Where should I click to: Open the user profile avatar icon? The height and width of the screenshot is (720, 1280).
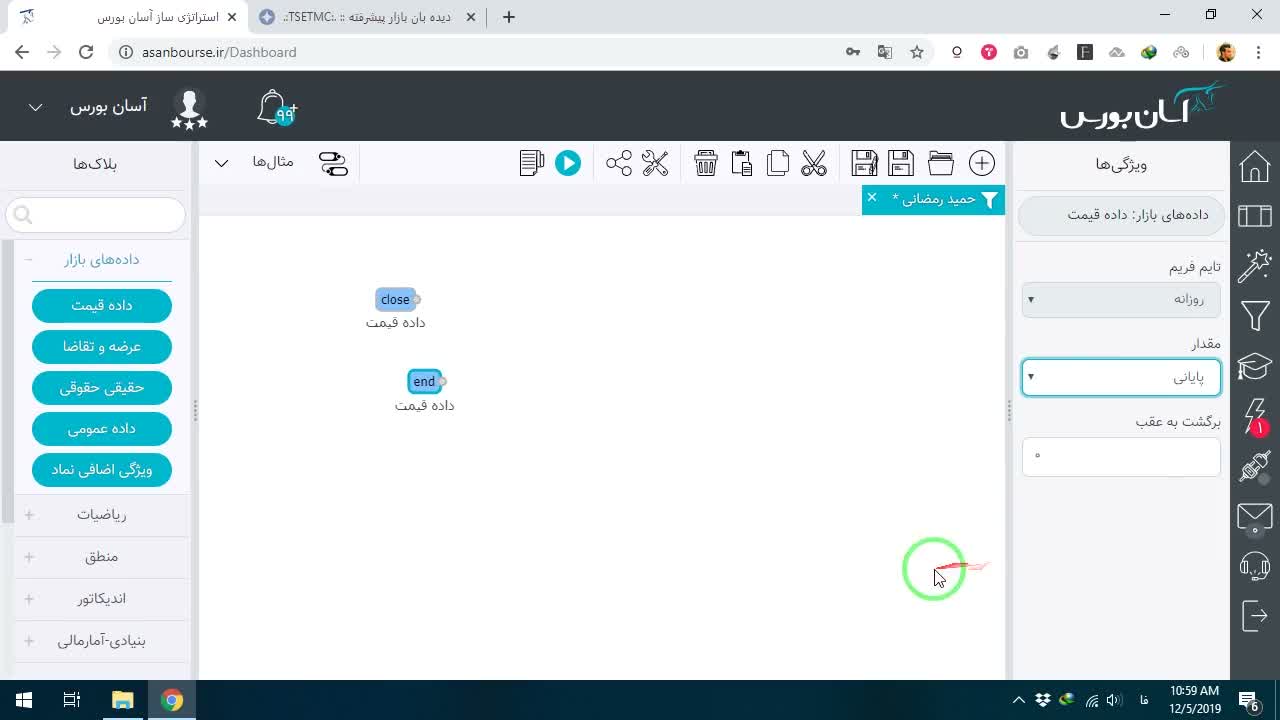189,108
